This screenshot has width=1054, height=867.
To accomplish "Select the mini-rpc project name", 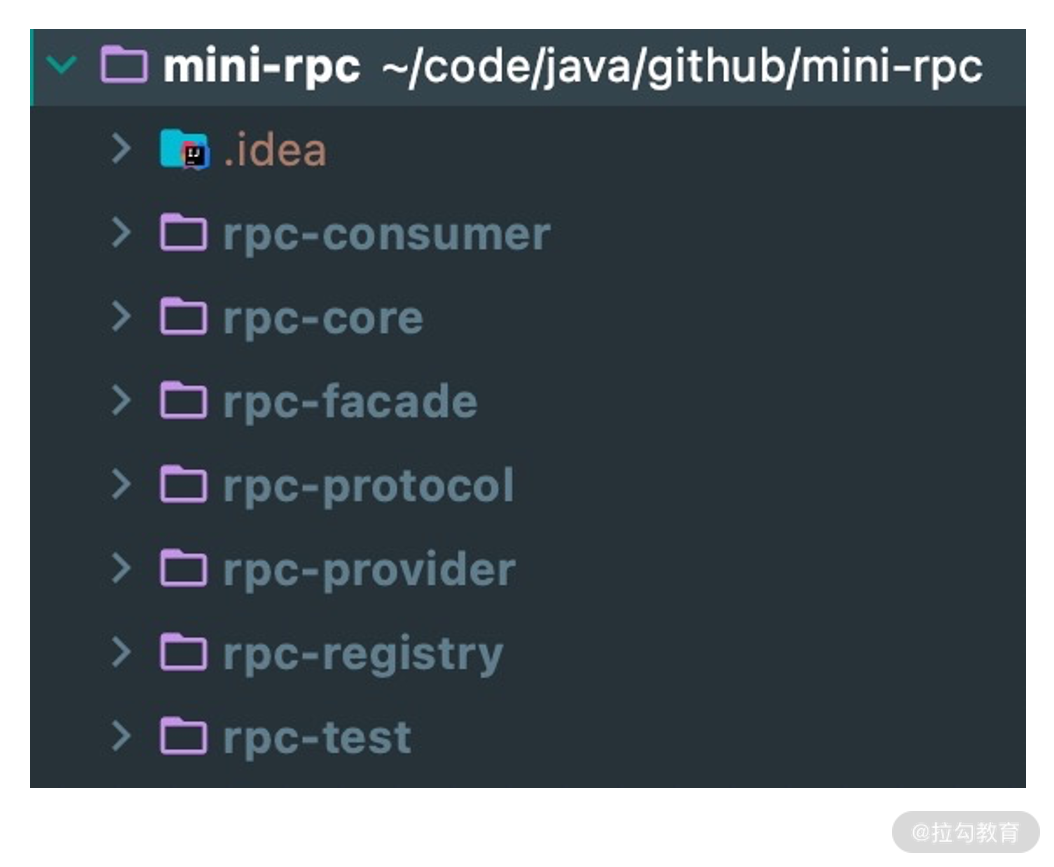I will 261,67.
